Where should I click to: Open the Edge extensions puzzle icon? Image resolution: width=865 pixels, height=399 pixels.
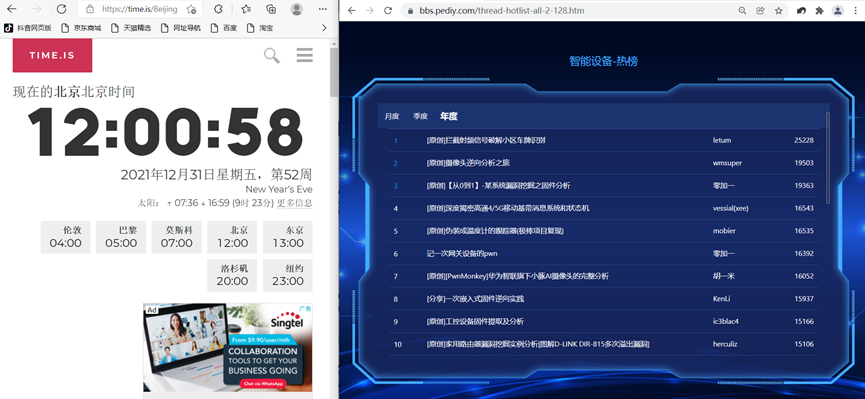(218, 9)
